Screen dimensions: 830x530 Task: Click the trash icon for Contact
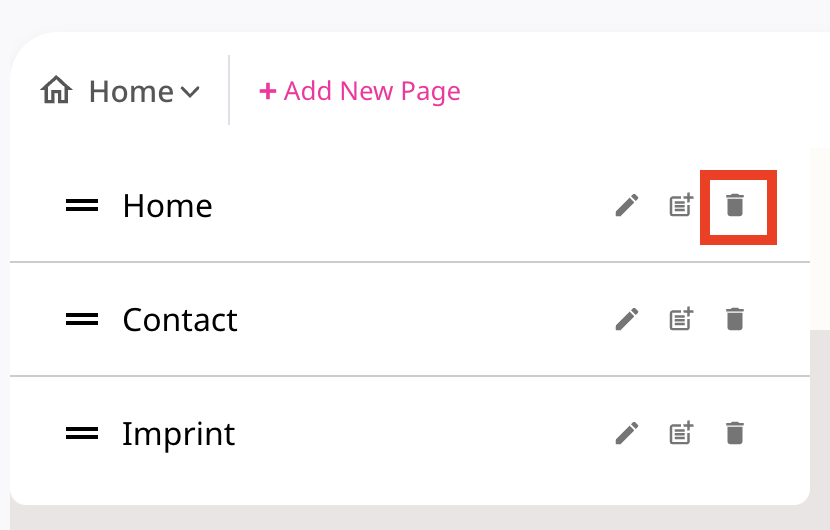[x=735, y=319]
